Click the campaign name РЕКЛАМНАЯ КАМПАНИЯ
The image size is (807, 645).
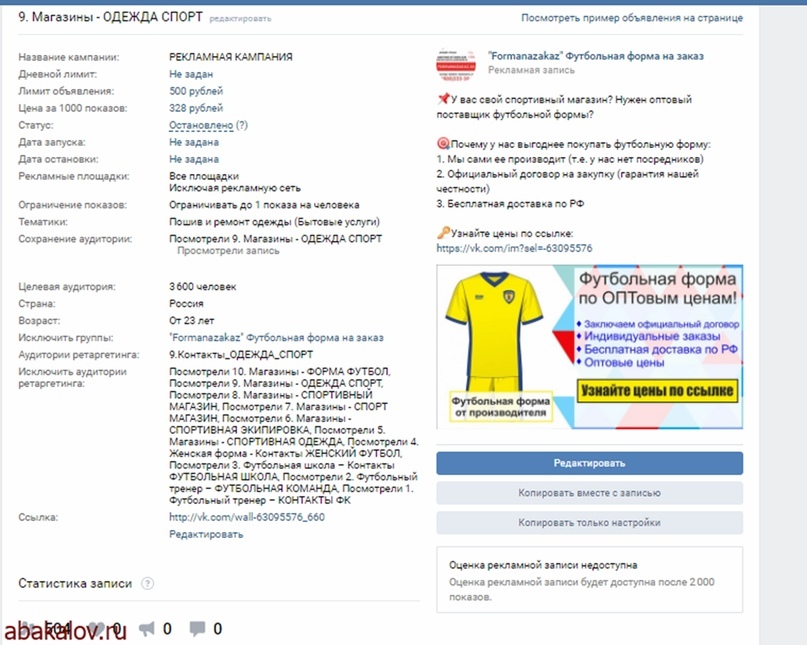point(231,57)
